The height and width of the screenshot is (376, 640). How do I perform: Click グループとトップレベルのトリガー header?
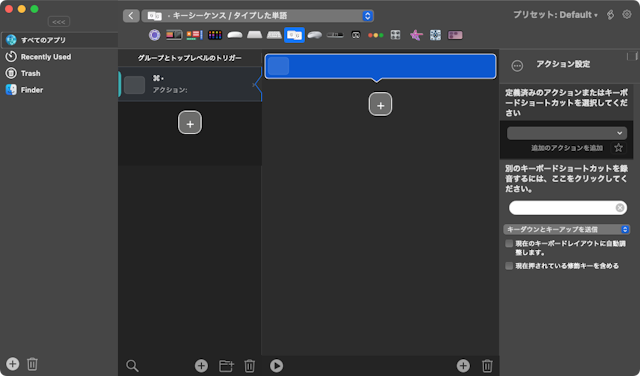click(190, 58)
